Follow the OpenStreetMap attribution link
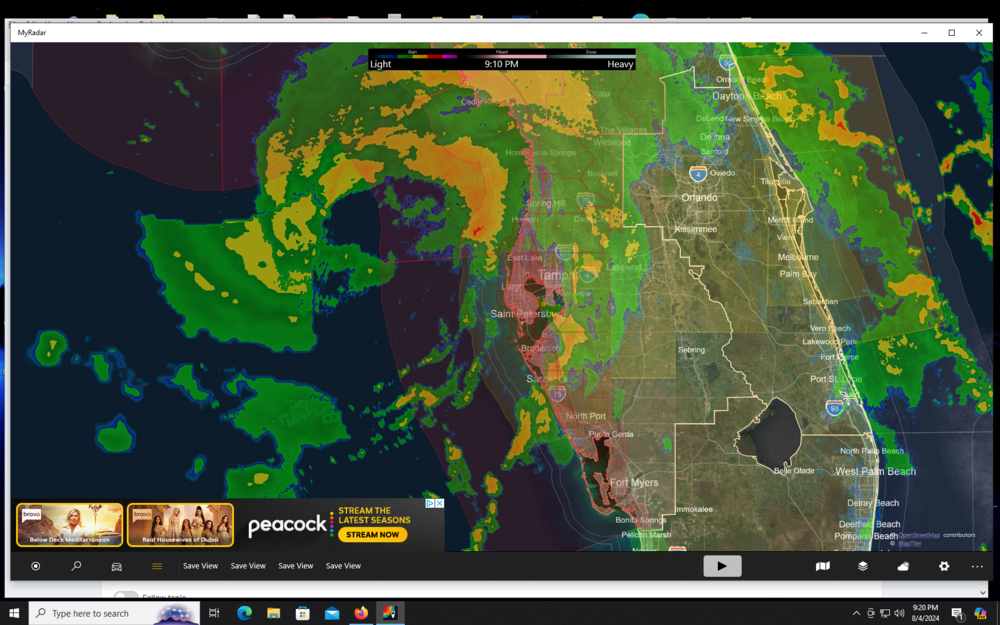 pos(918,535)
